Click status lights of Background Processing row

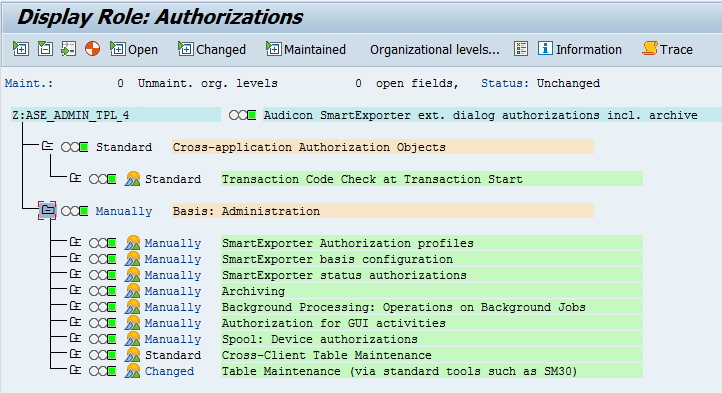pyautogui.click(x=103, y=307)
